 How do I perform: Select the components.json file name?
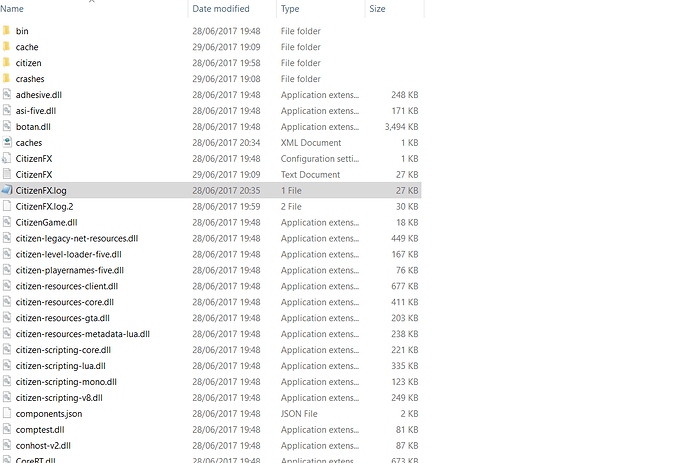pyautogui.click(x=49, y=414)
